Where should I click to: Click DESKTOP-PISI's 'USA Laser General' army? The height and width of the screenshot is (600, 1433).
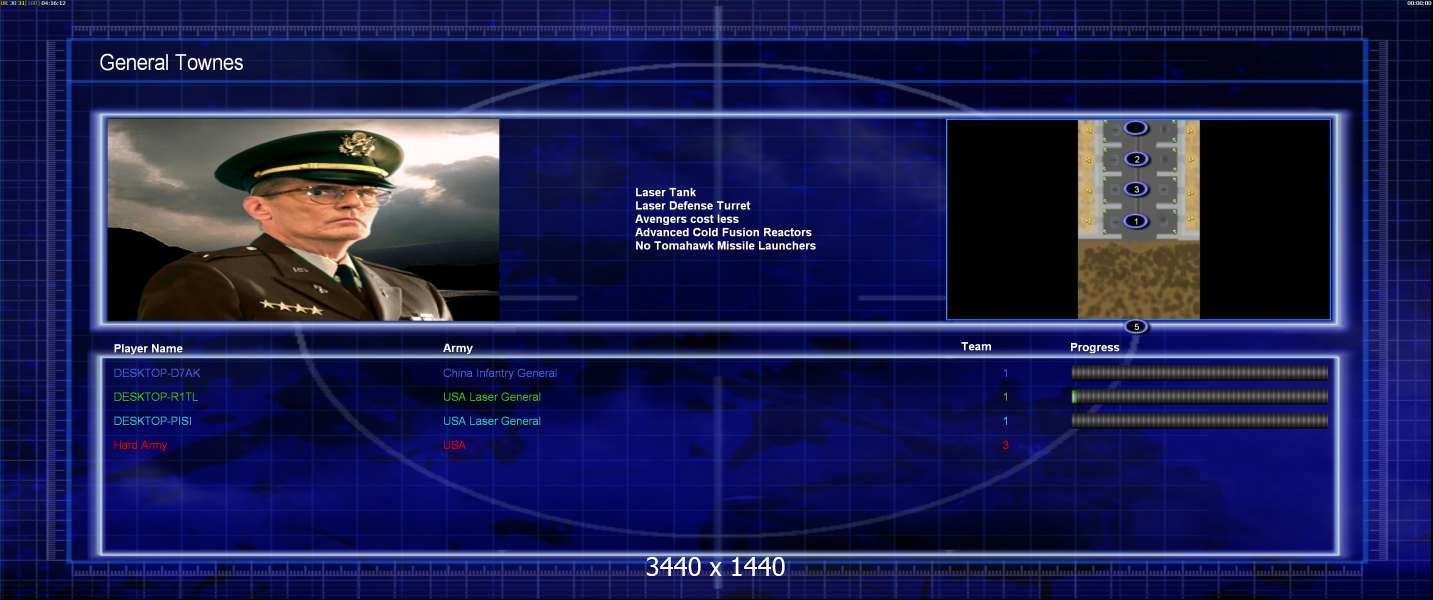pos(492,421)
